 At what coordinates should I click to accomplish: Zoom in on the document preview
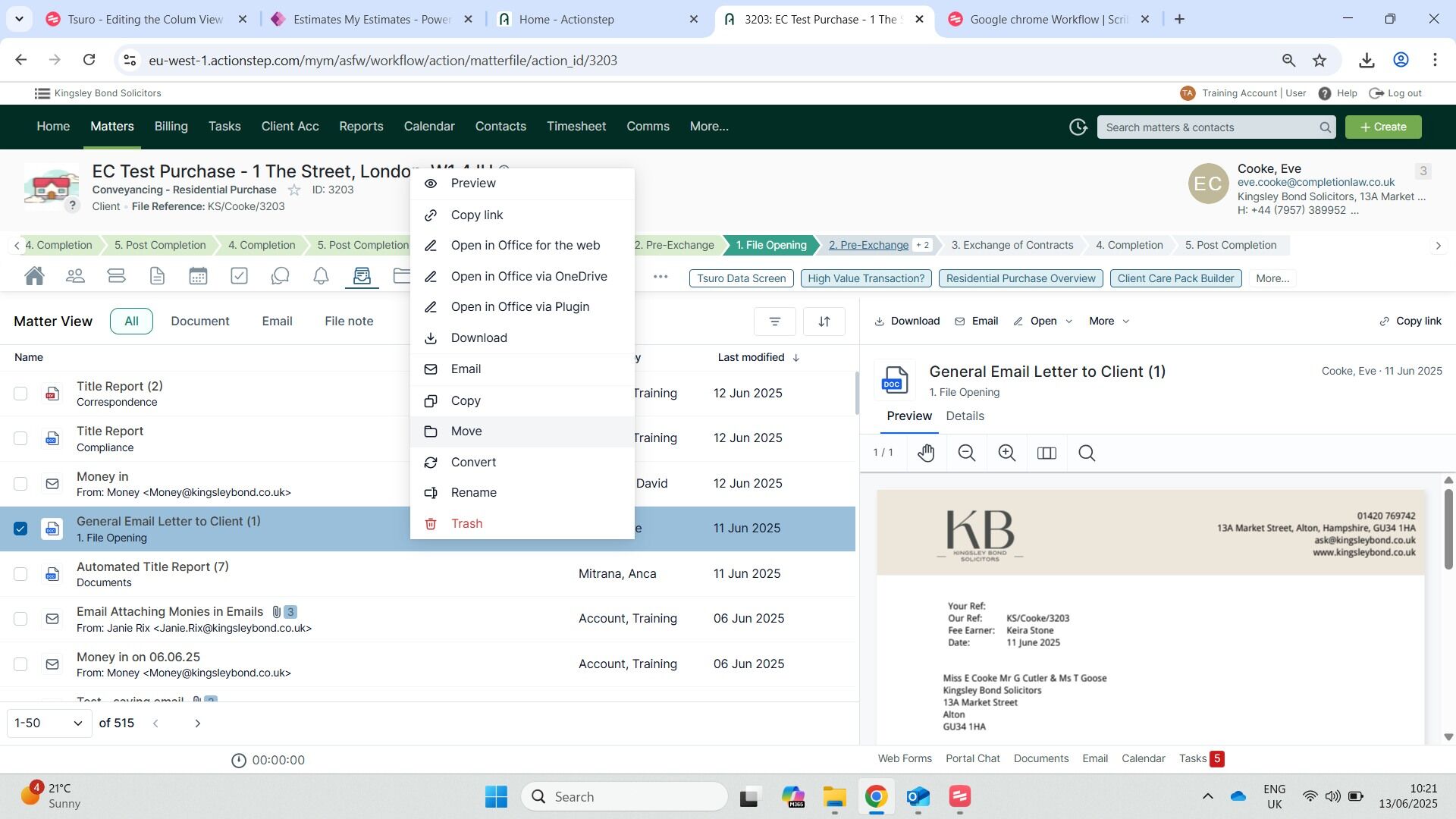pyautogui.click(x=1006, y=453)
